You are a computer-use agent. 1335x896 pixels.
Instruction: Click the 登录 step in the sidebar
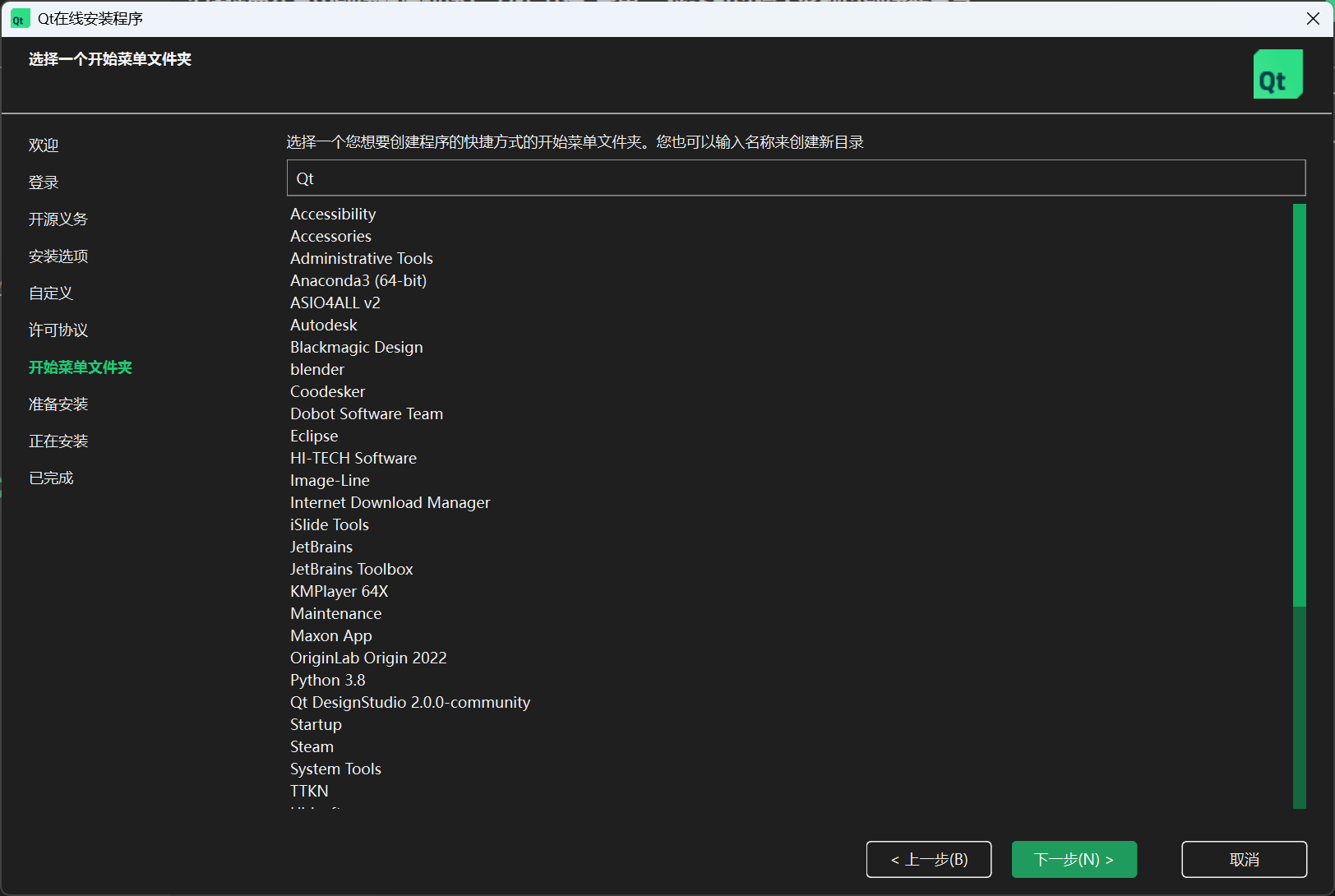44,182
